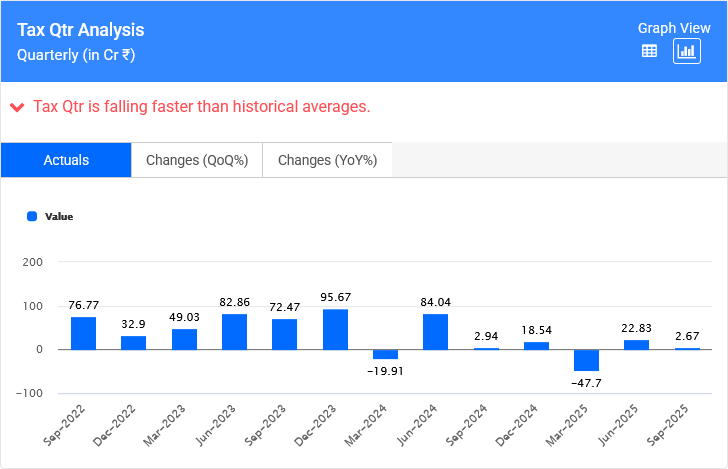Click the falling faster than averages message
The width and height of the screenshot is (728, 469).
tap(202, 107)
